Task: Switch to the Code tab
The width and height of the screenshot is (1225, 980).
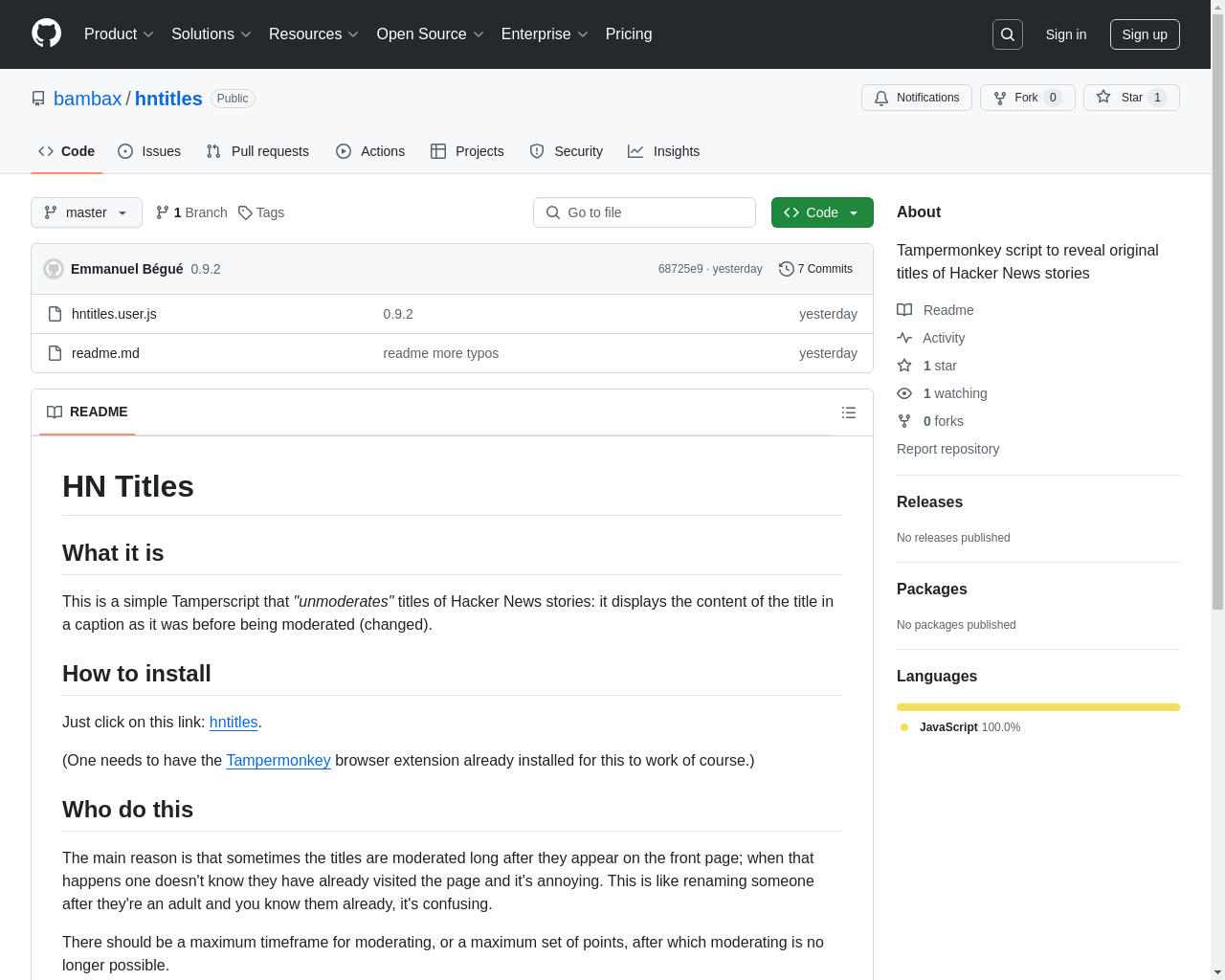Action: pos(67,151)
